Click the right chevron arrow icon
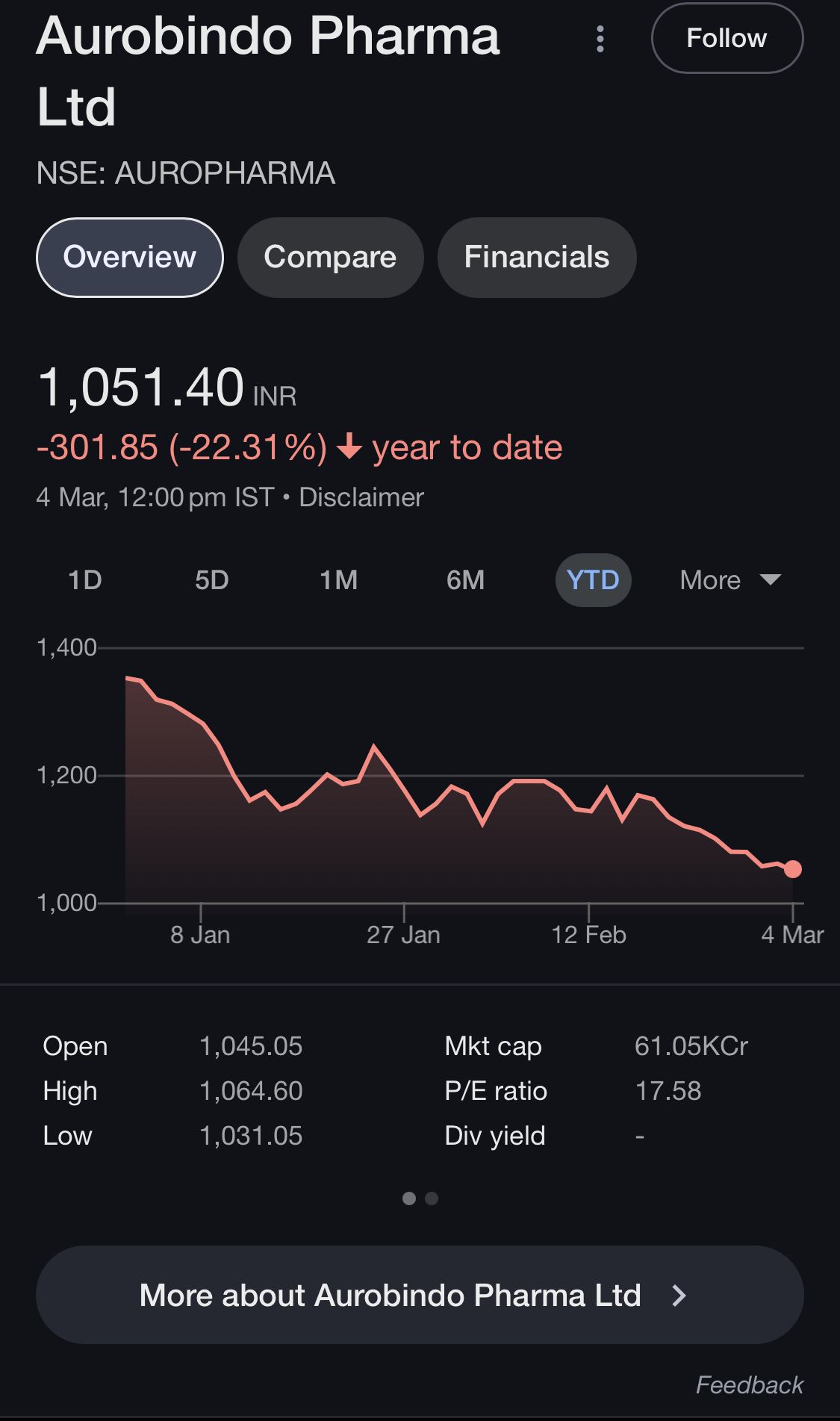Image resolution: width=840 pixels, height=1421 pixels. pyautogui.click(x=679, y=1296)
